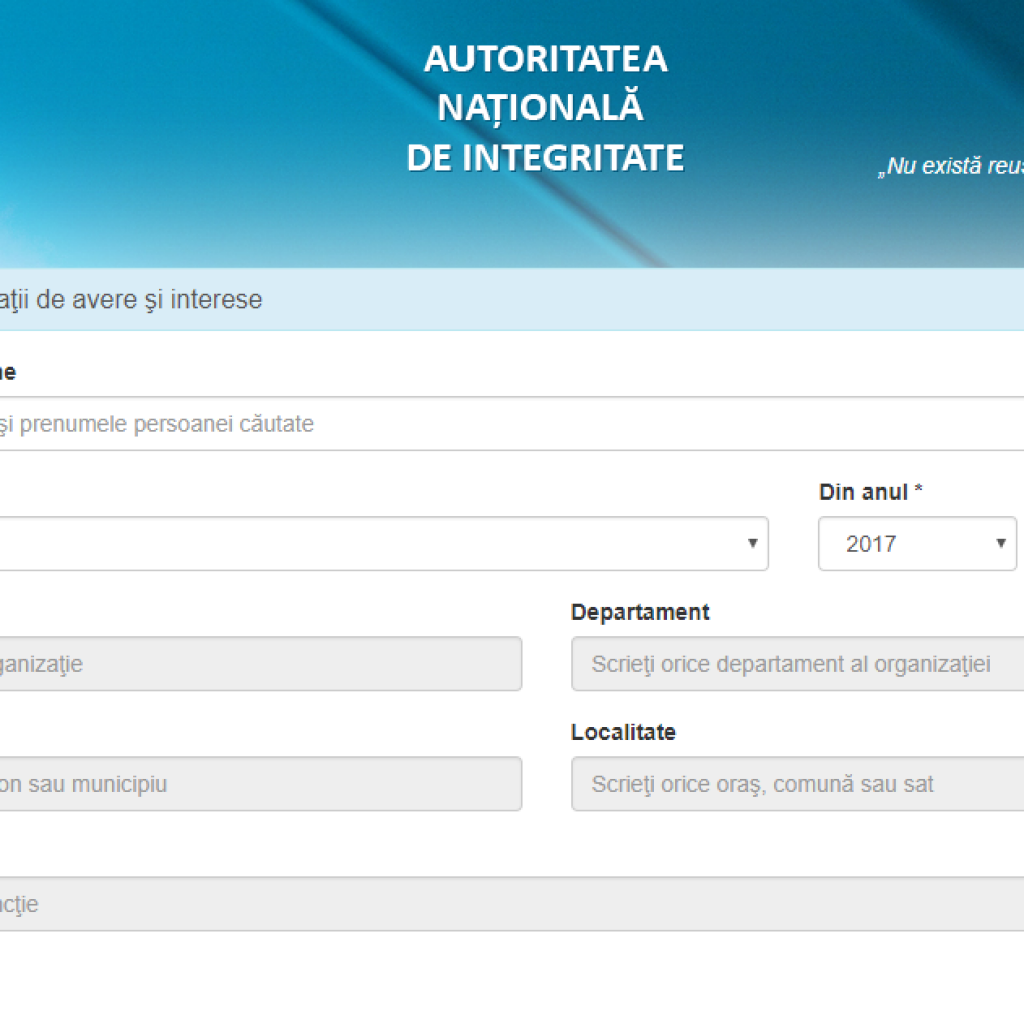This screenshot has width=1024, height=1024.
Task: Click the 'Autoritatea Naţională de Integritate' banner title
Action: tap(545, 108)
